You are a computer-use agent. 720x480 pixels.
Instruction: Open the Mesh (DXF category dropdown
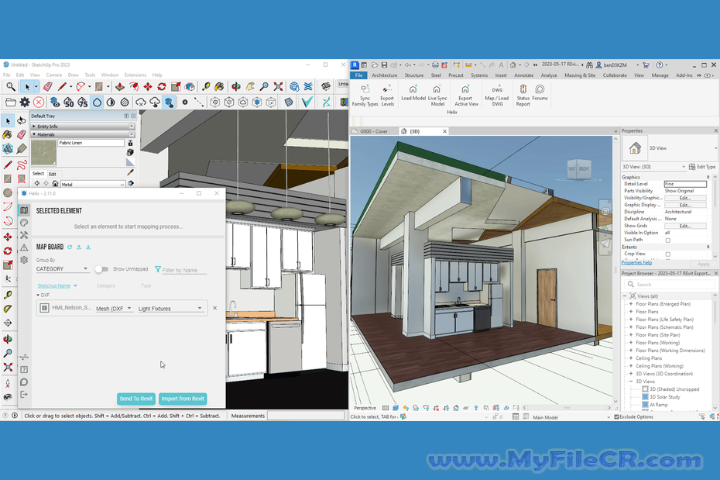point(113,308)
